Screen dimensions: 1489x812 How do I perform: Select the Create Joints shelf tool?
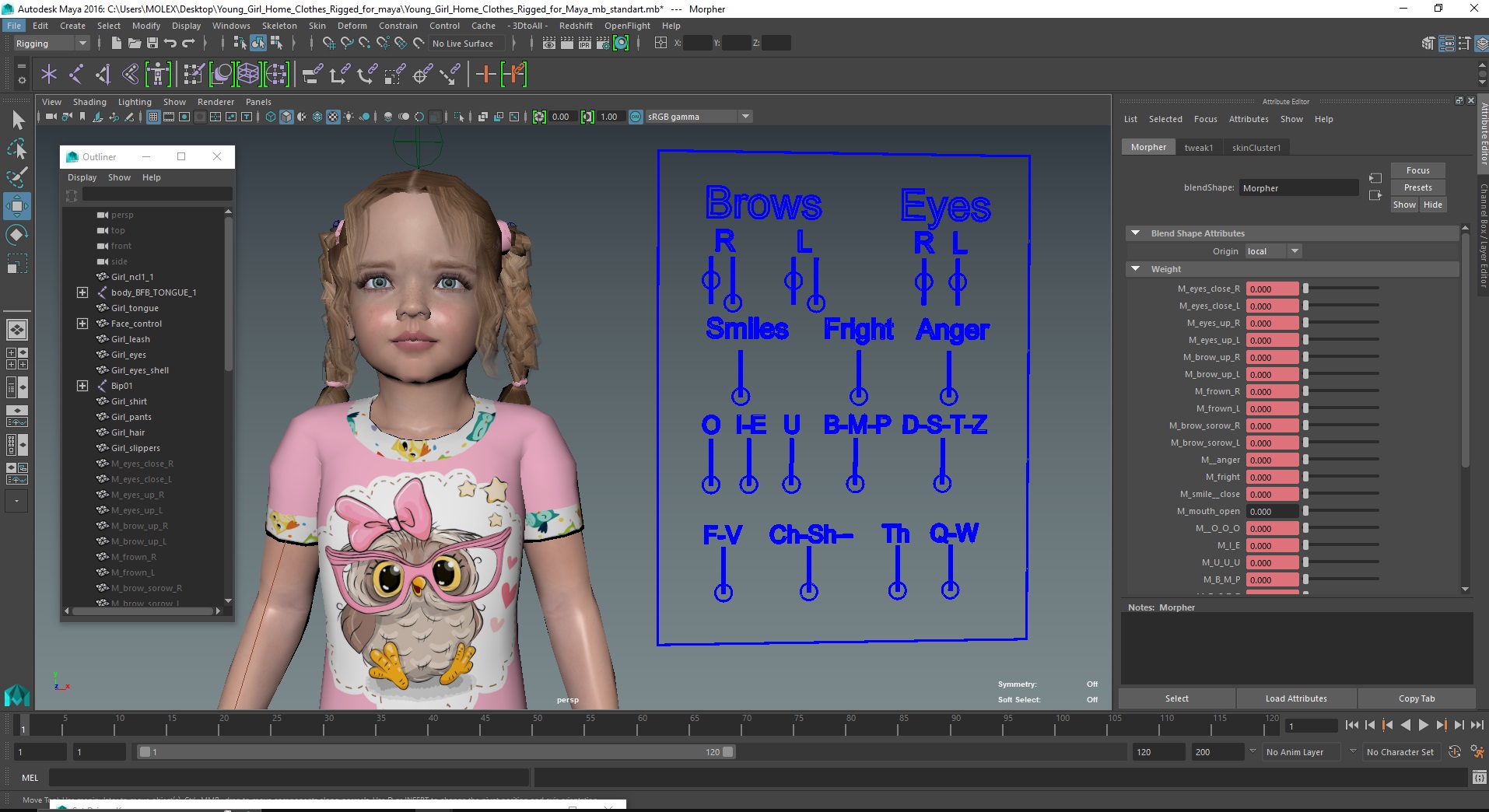[76, 75]
